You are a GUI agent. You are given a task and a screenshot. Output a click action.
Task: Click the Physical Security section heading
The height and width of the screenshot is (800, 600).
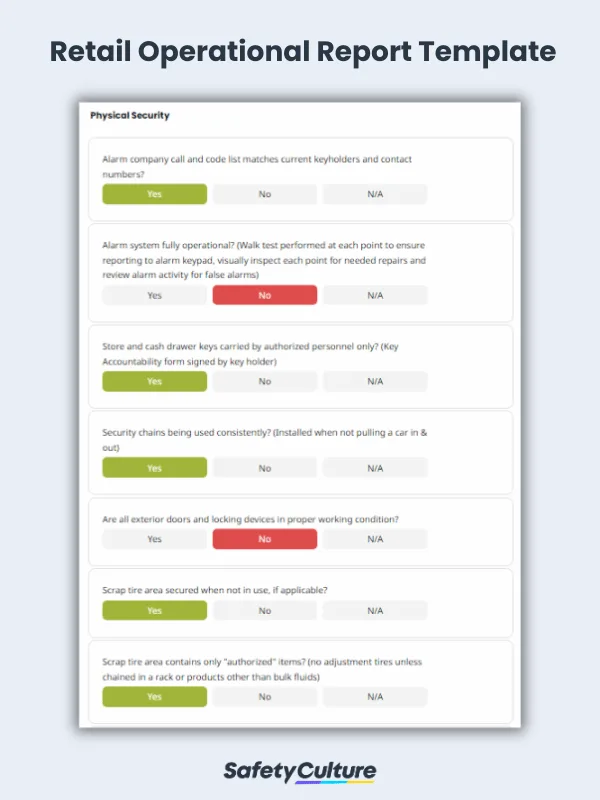pyautogui.click(x=130, y=116)
